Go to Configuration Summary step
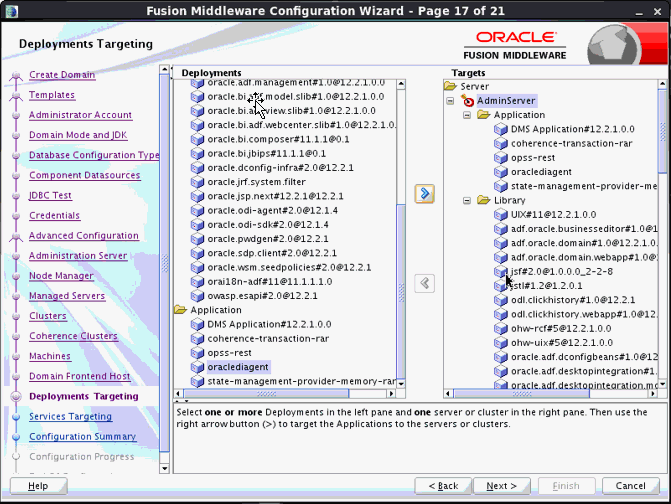Image resolution: width=671 pixels, height=504 pixels. (83, 437)
